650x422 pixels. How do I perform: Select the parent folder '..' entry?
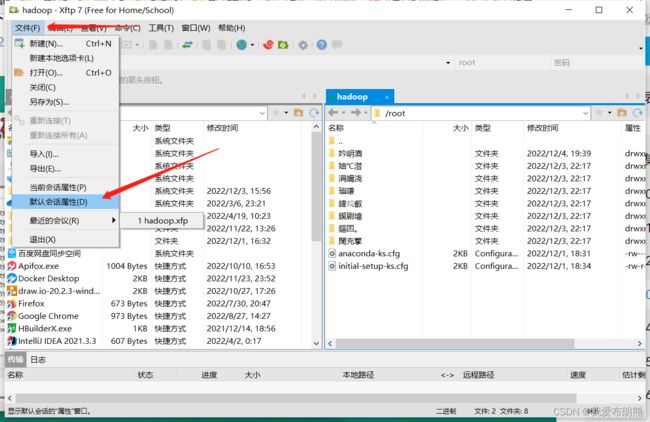[340, 141]
